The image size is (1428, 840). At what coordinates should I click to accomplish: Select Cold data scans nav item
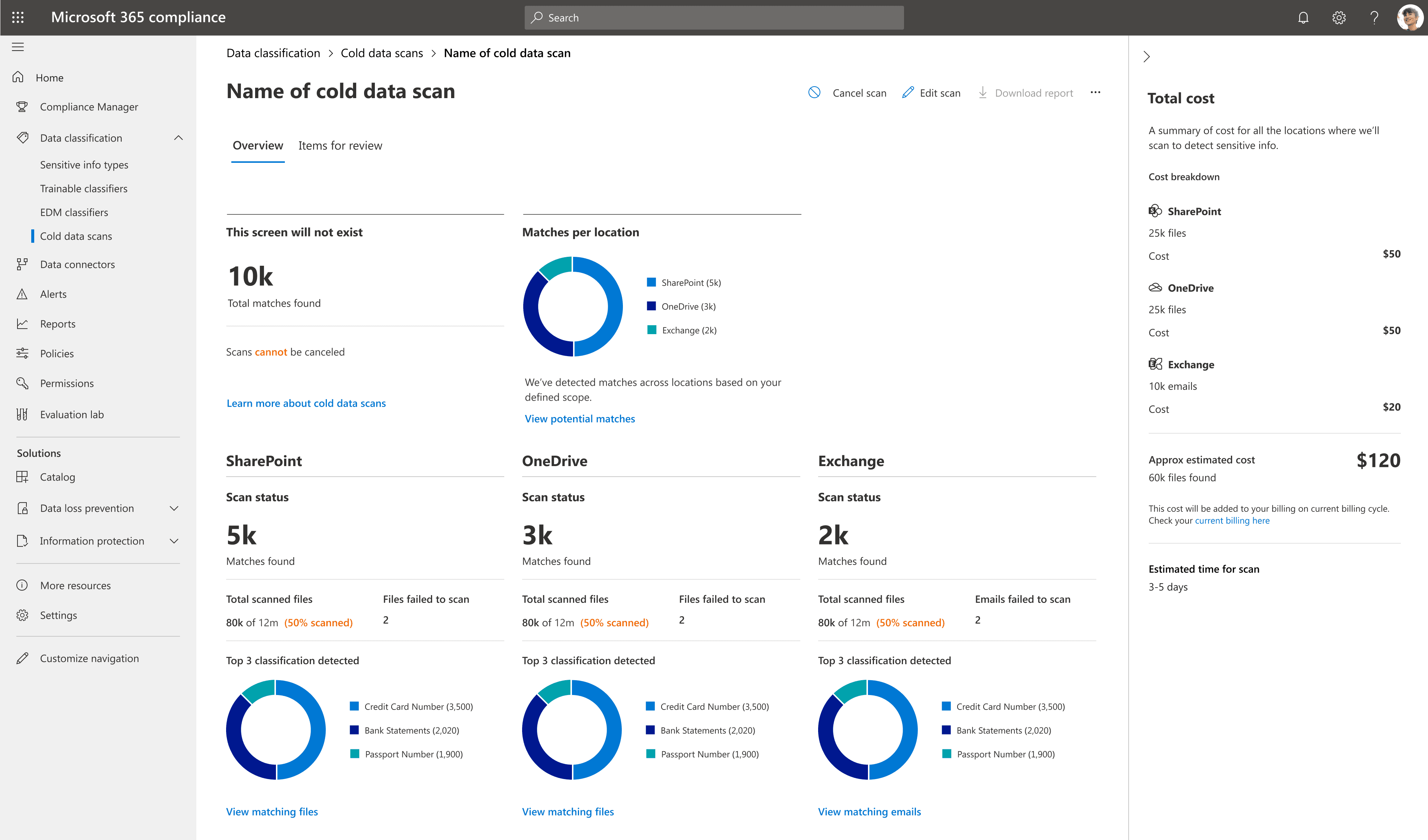[76, 236]
